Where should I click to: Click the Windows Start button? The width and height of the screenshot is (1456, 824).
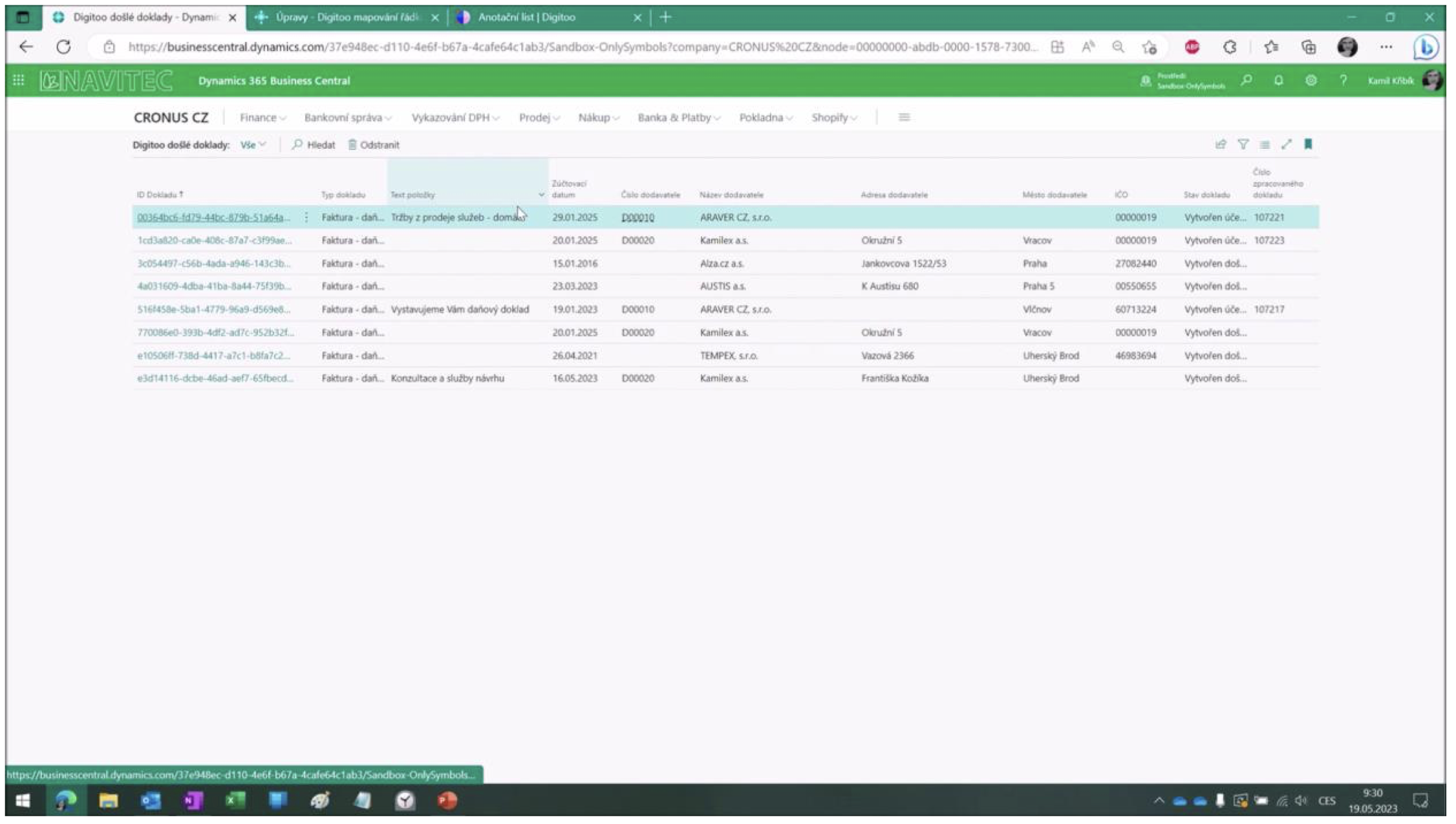[x=23, y=801]
